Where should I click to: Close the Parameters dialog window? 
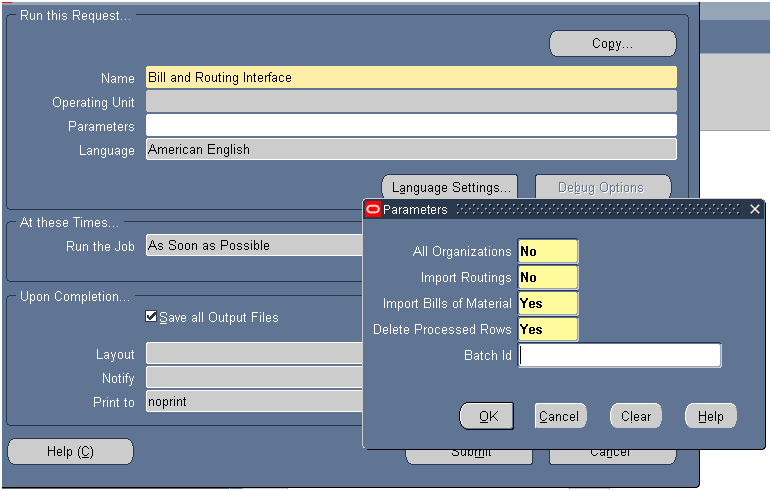click(755, 209)
